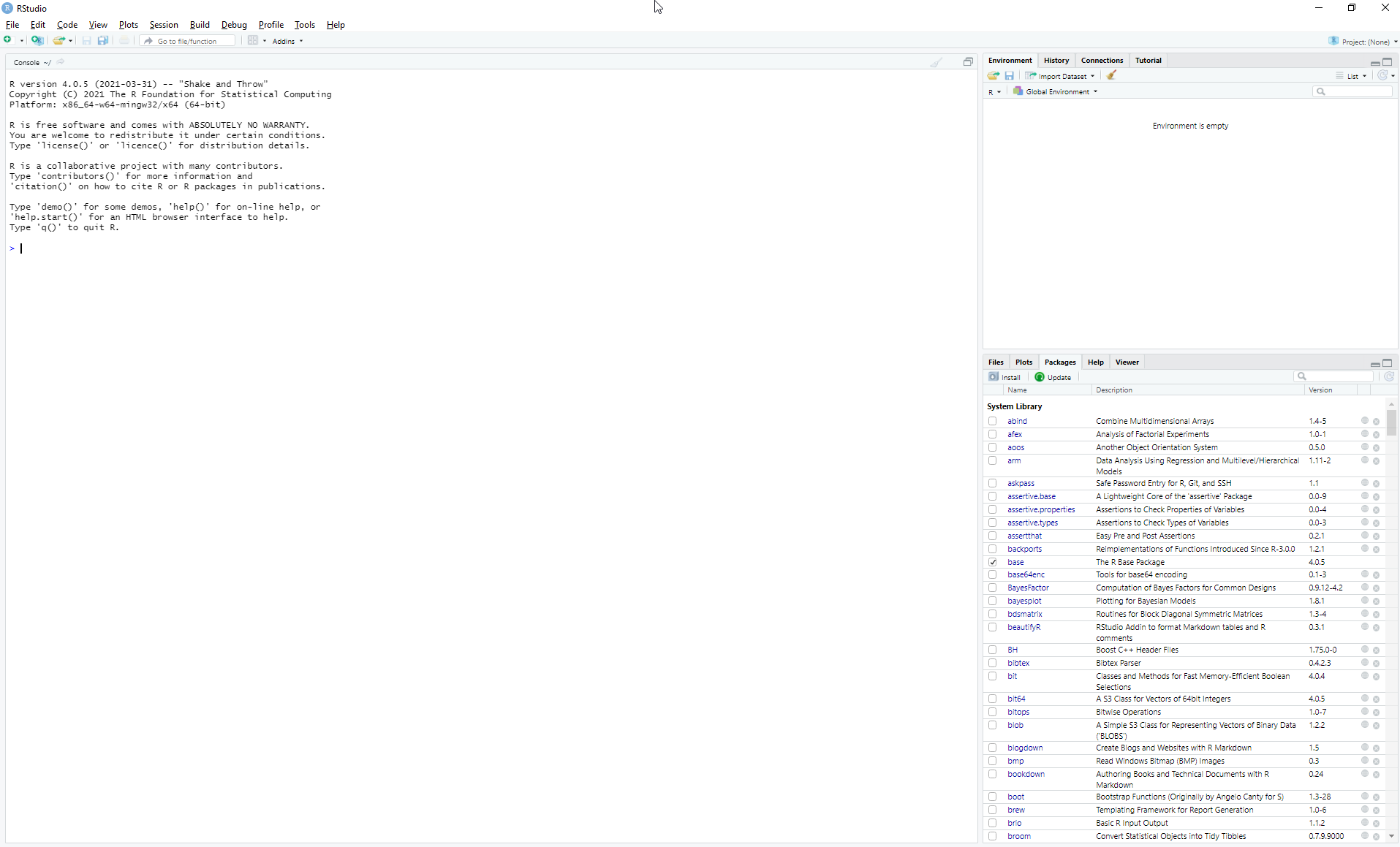Open the List view dropdown in Environment
The width and height of the screenshot is (1400, 847).
1351,76
